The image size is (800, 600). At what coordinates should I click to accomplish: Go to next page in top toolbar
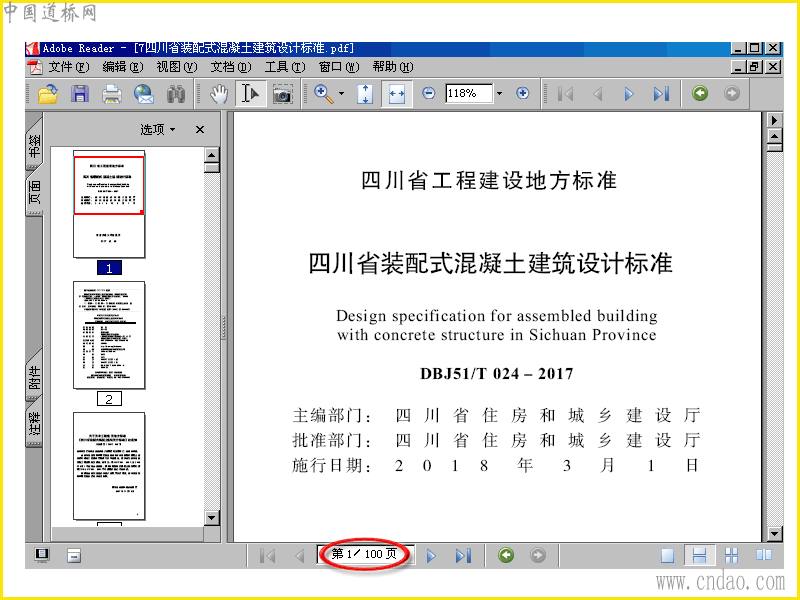pyautogui.click(x=629, y=93)
